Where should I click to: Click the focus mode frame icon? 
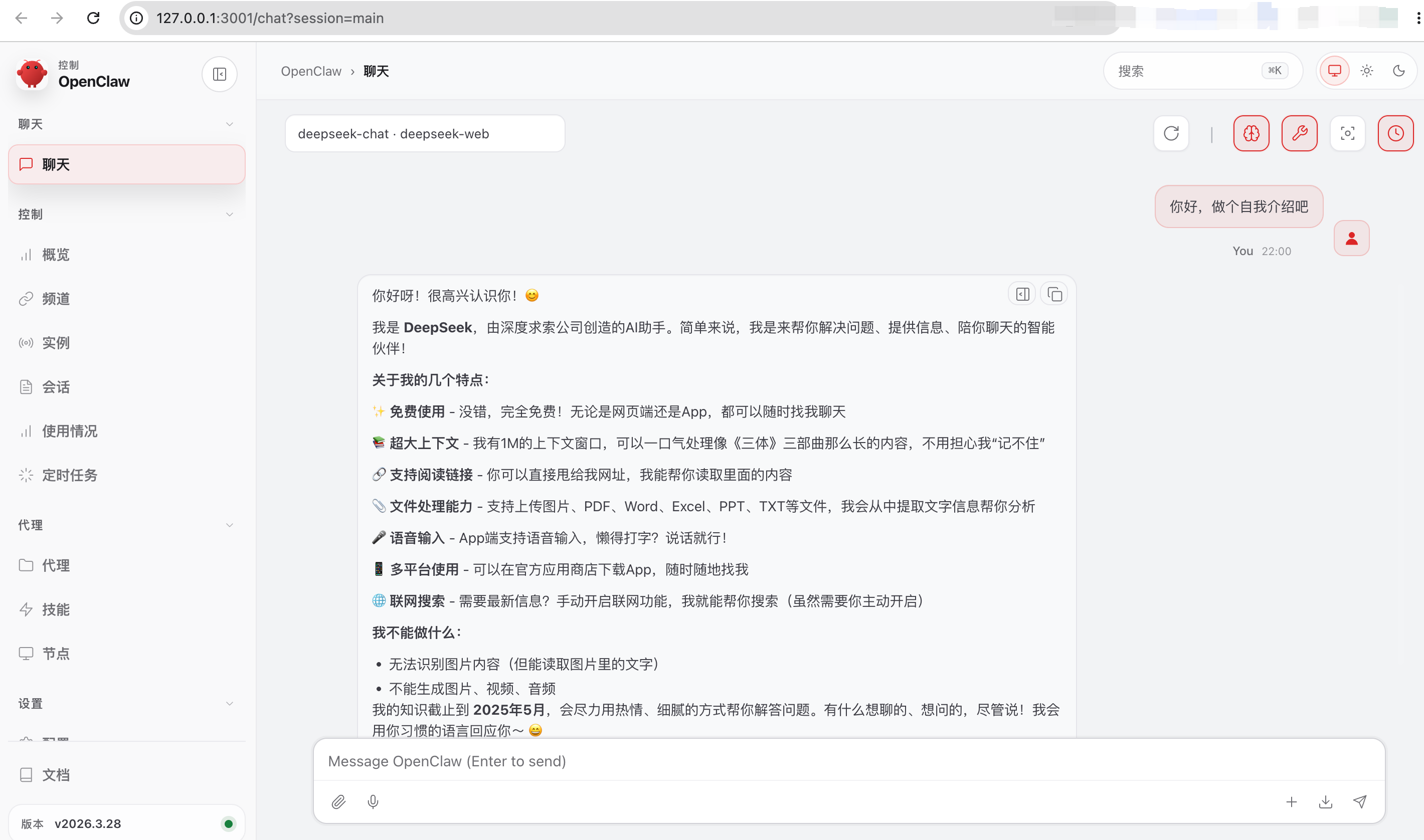tap(1348, 134)
